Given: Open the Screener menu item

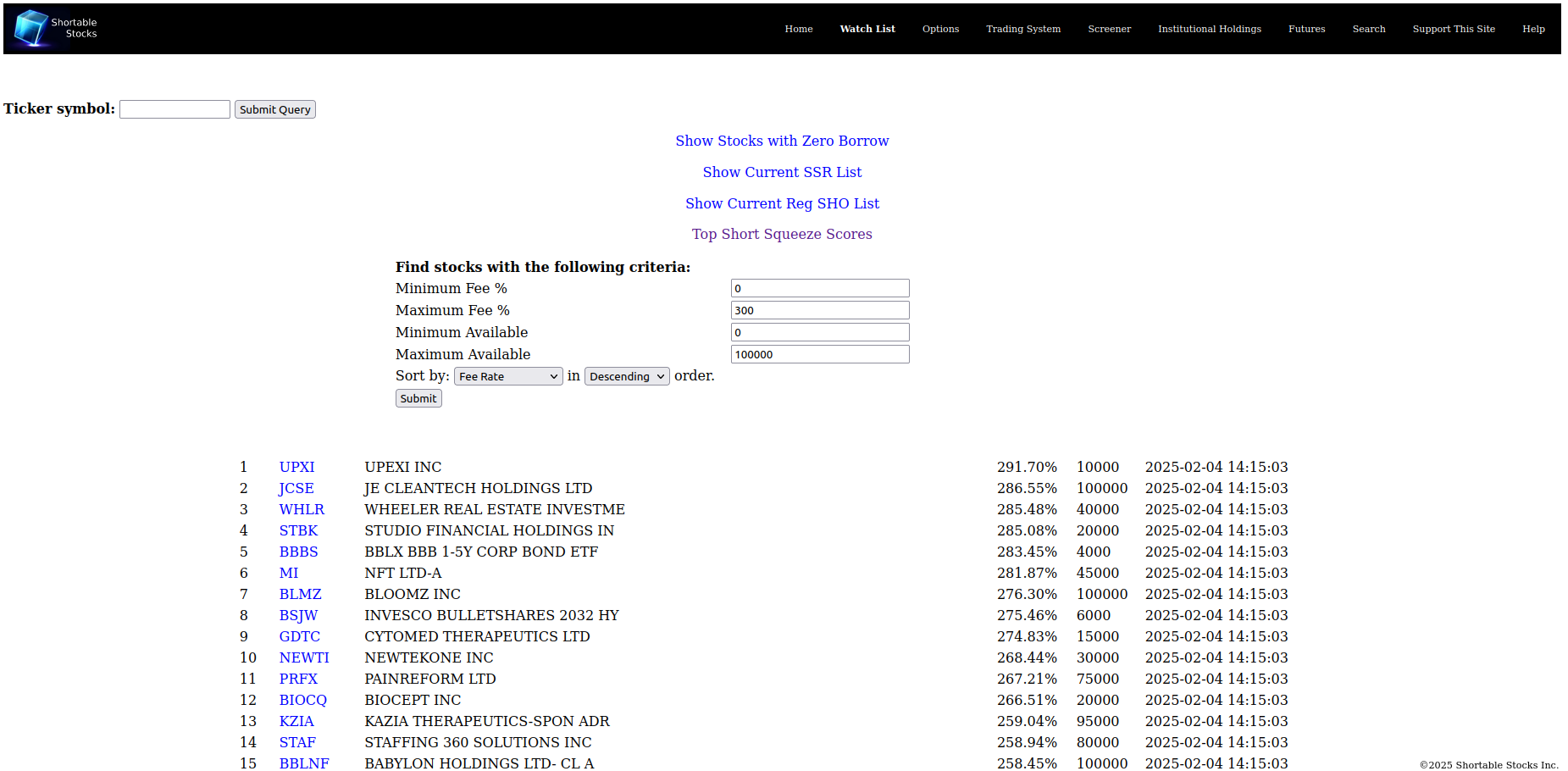Looking at the screenshot, I should (1109, 29).
